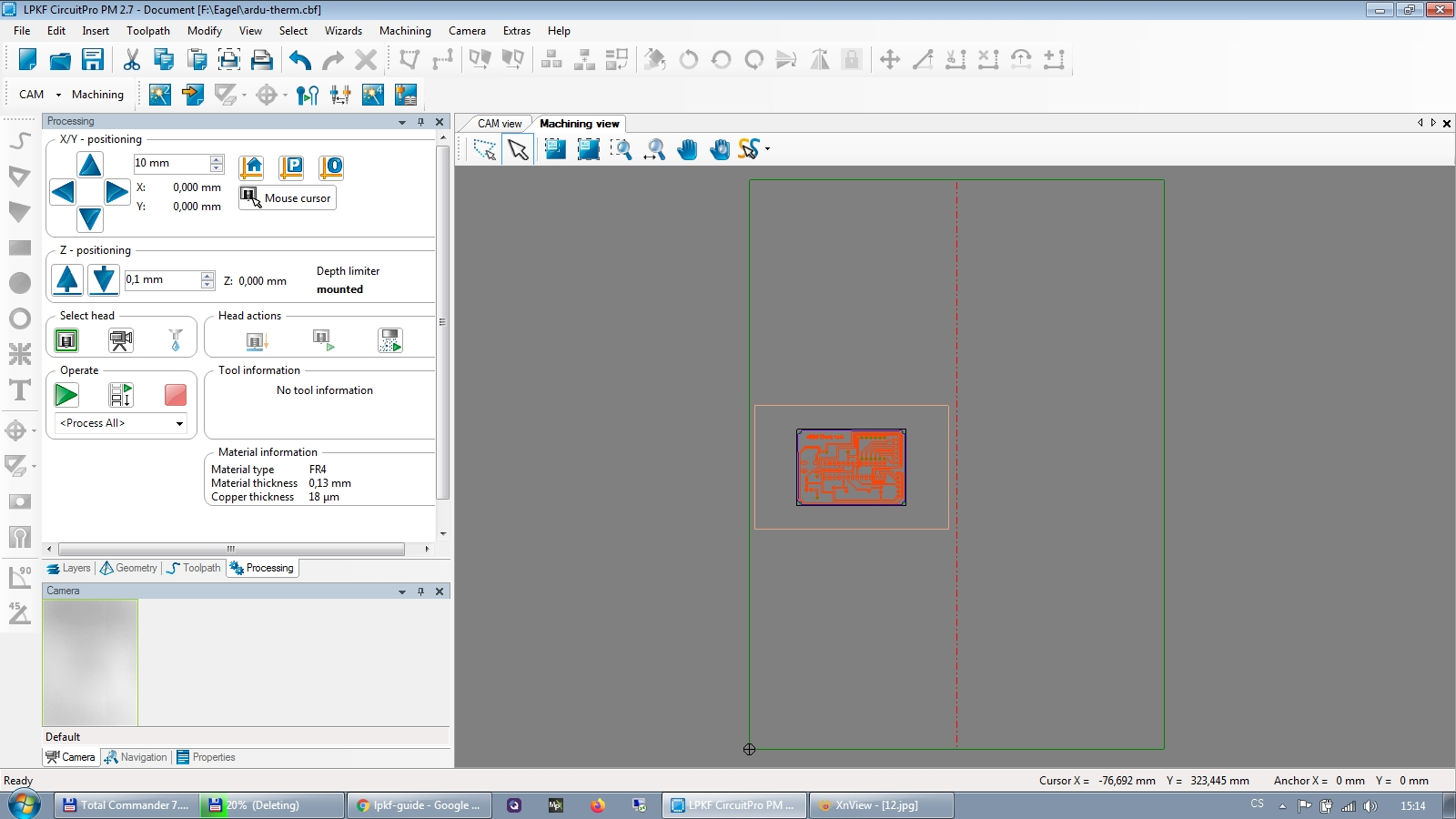Click the Import arrow icon in CAM toolbar
Screen dimensions: 1456x819
click(x=193, y=95)
